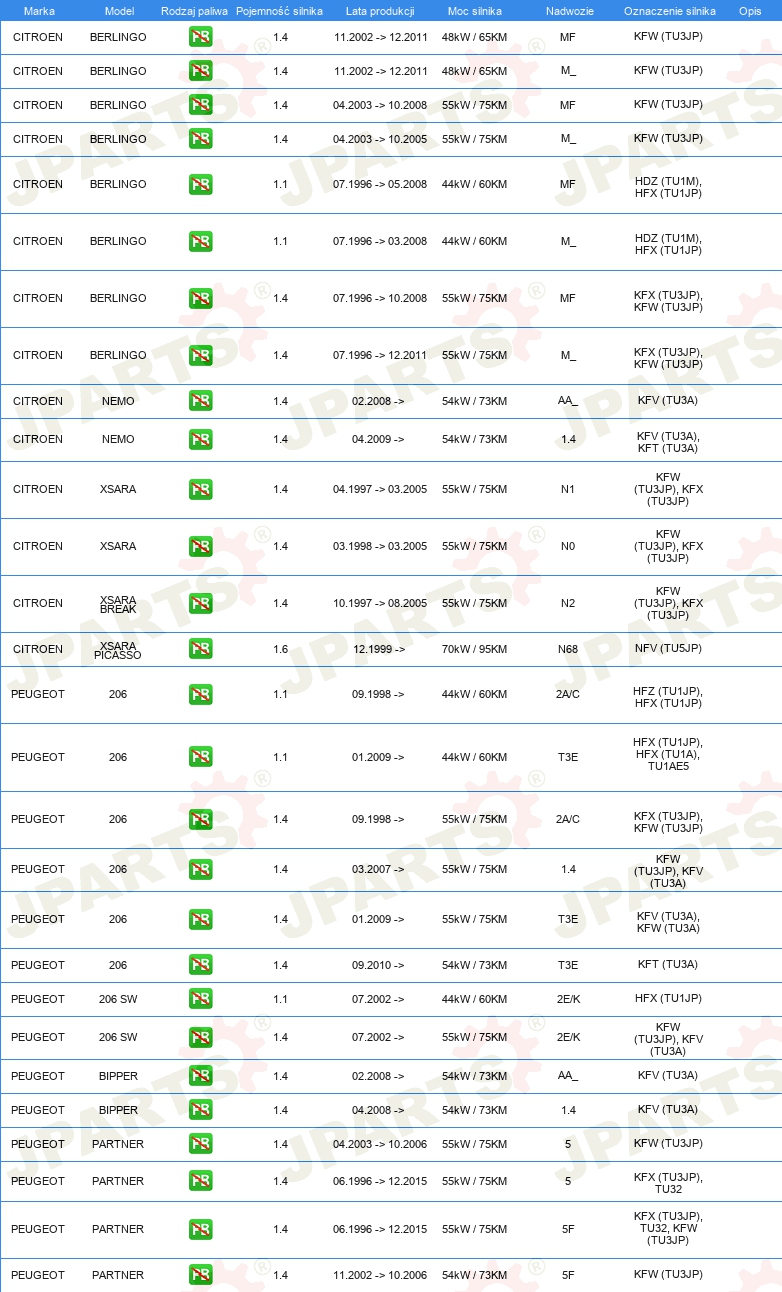Click fuel icon for Nemo 04.2009 row
This screenshot has height=1292, width=782.
click(200, 439)
